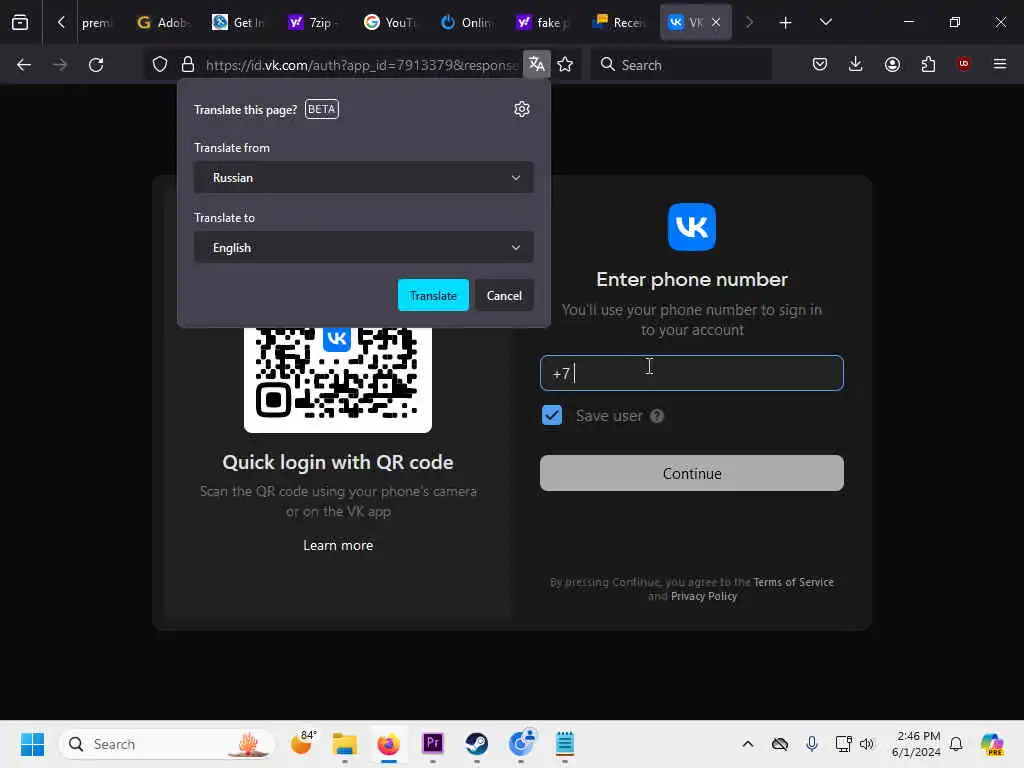The width and height of the screenshot is (1024, 768).
Task: Open Copilot preview icon
Action: (x=992, y=744)
